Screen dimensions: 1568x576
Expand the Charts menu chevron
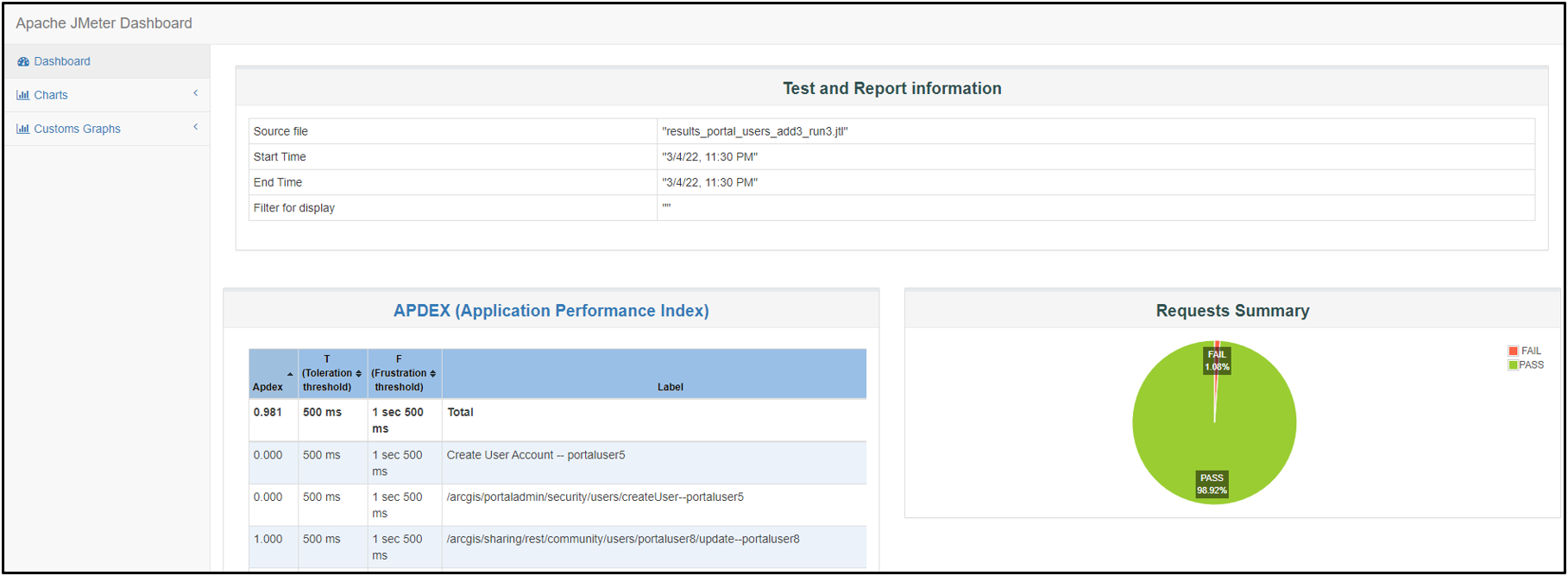(196, 93)
